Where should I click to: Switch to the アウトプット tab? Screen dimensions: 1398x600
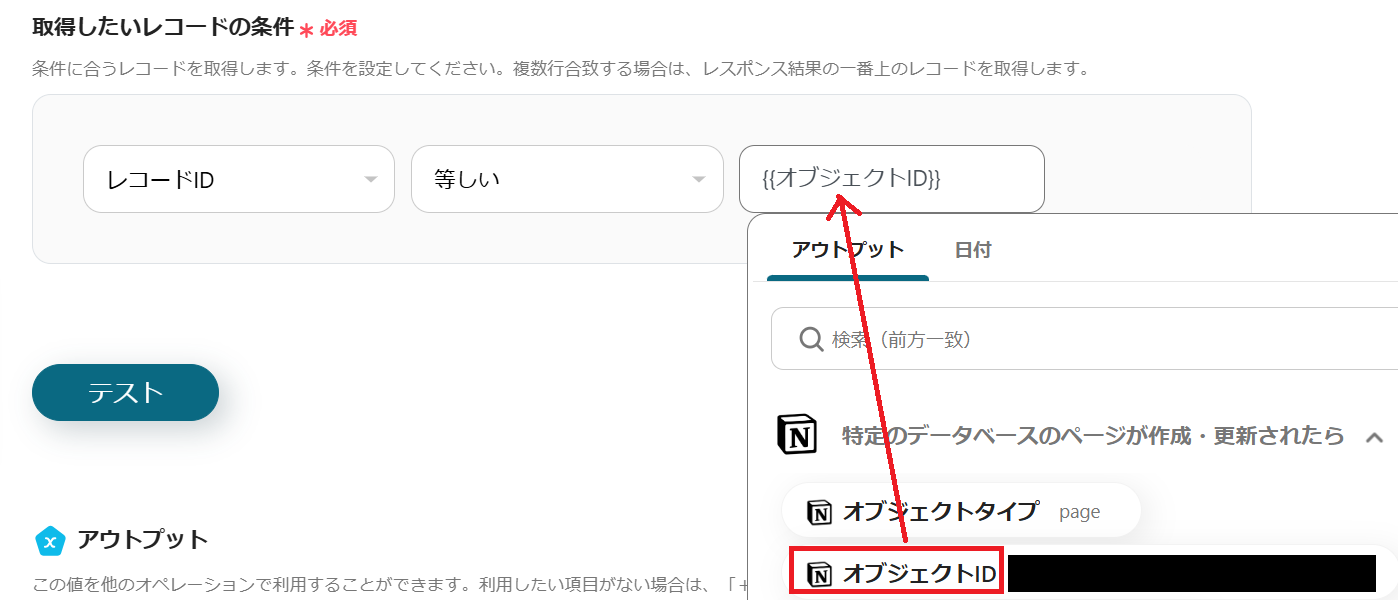tap(848, 250)
